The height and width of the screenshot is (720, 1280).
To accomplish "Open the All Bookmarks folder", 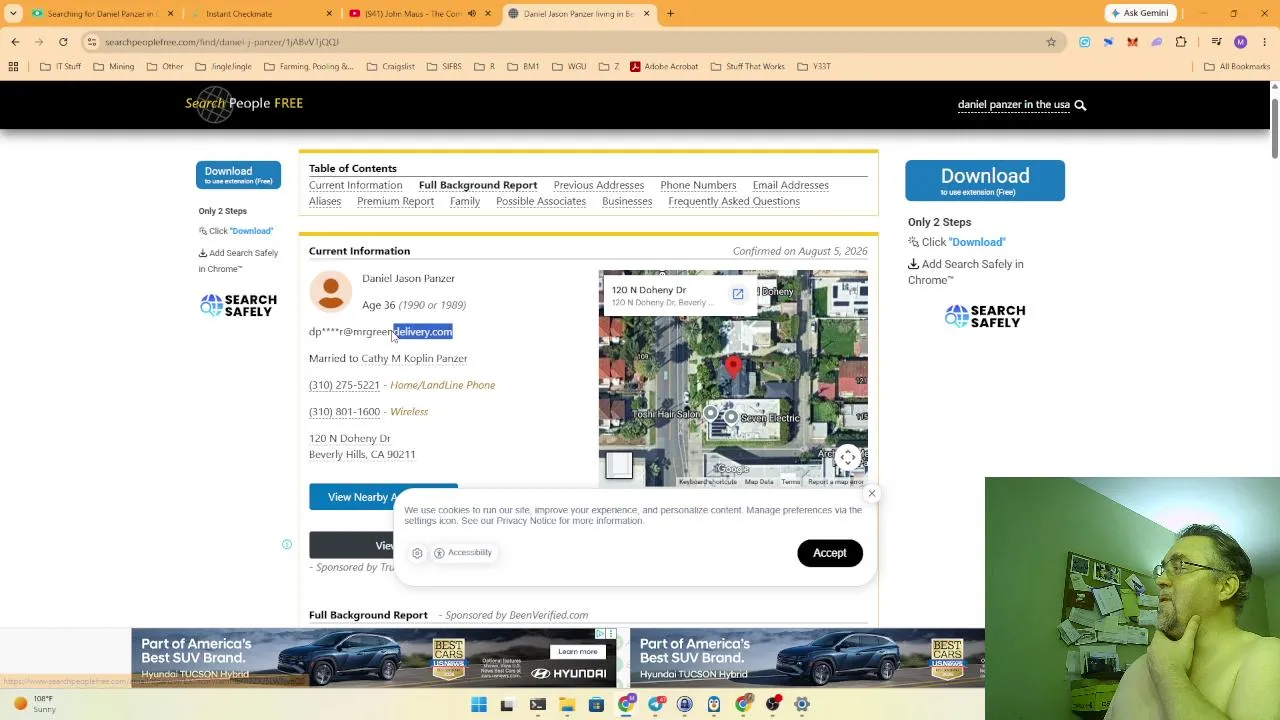I will tap(1237, 67).
